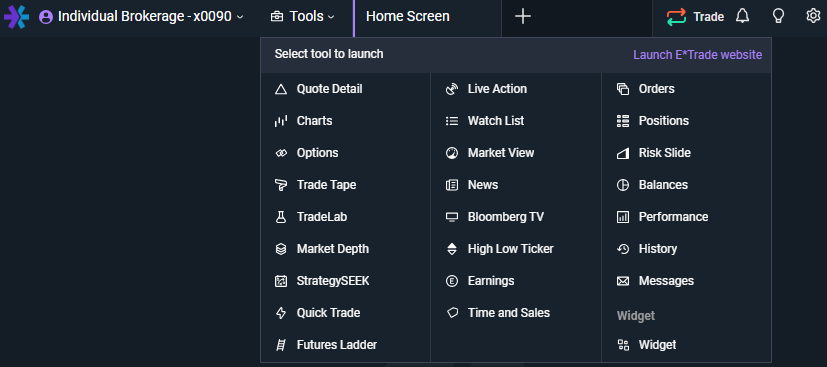Click the Options chain icon
Screen dimensions: 827x367
point(281,153)
